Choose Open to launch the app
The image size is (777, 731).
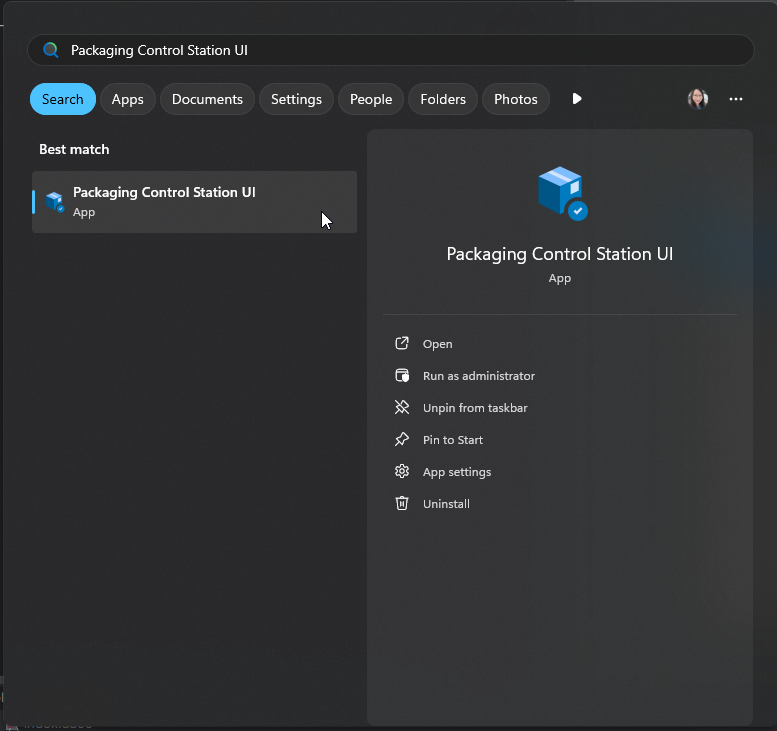[x=437, y=344]
